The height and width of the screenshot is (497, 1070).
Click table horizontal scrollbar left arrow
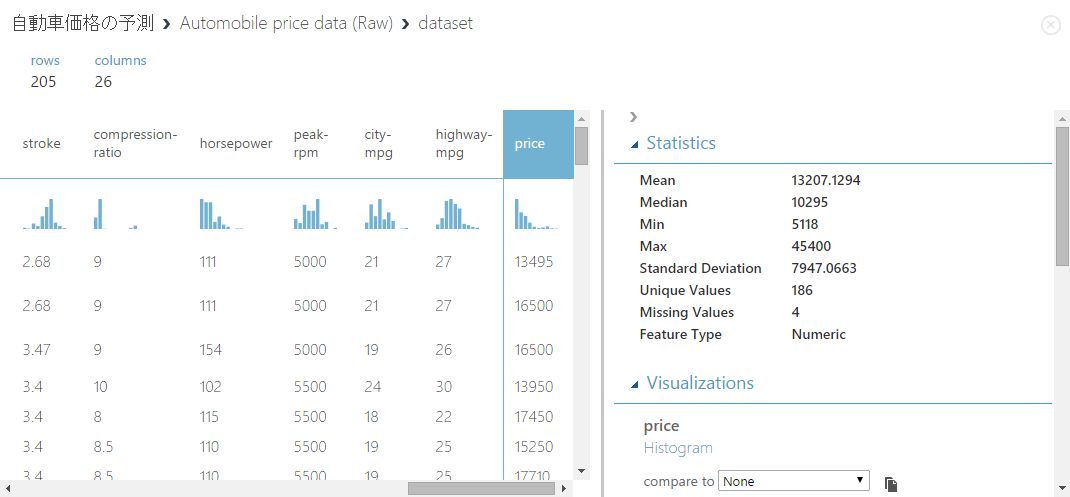pyautogui.click(x=8, y=489)
